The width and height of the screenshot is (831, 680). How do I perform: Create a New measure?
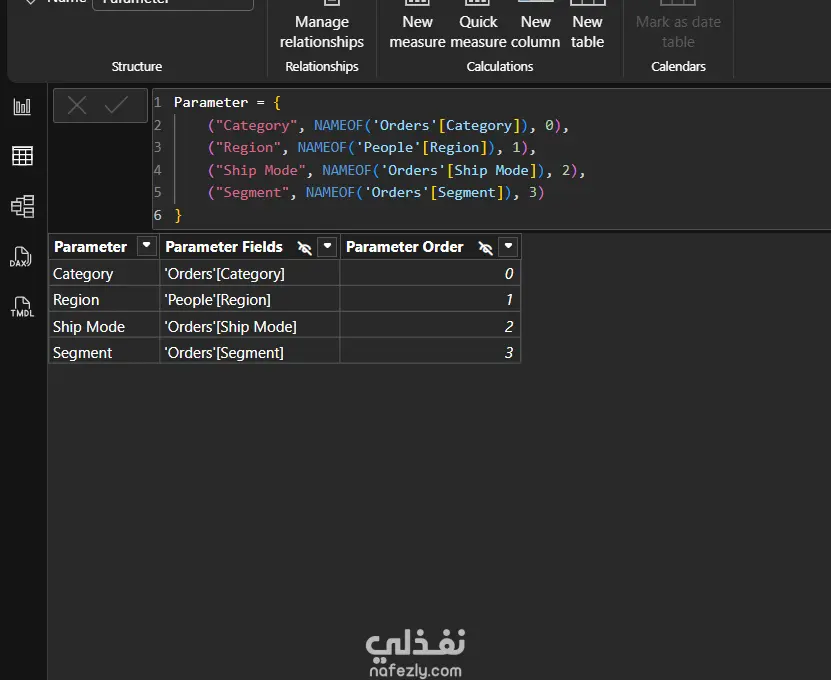coord(417,27)
